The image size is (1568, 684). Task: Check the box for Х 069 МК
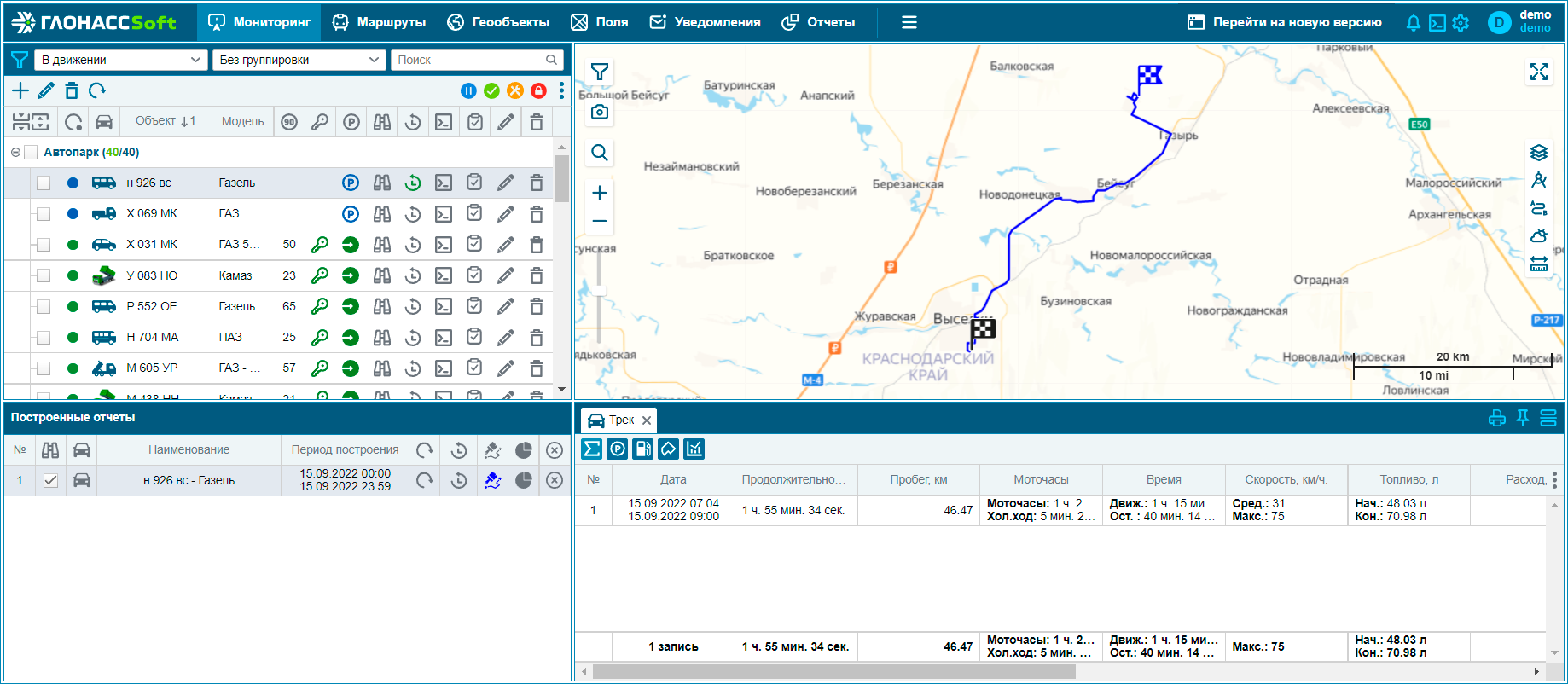44,214
